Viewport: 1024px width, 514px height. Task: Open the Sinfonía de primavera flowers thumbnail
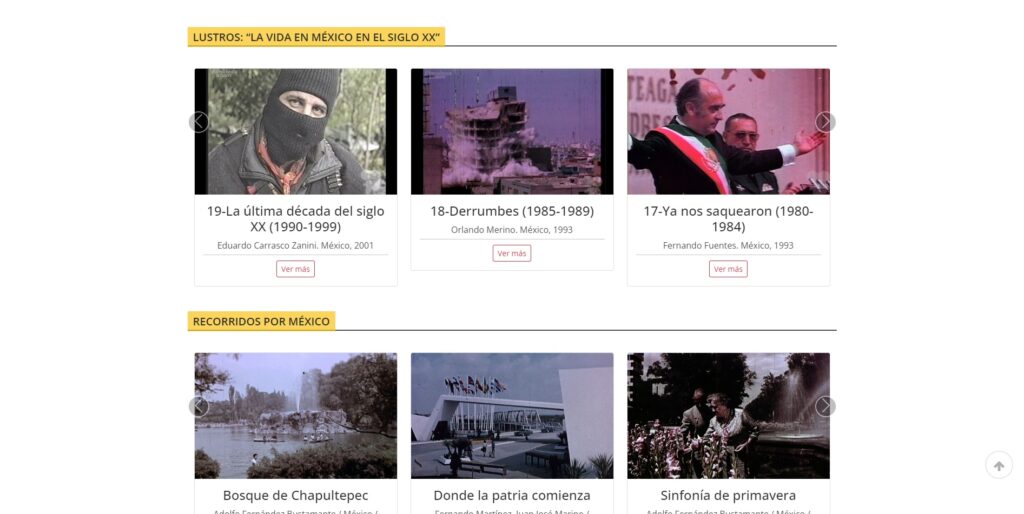coord(728,416)
